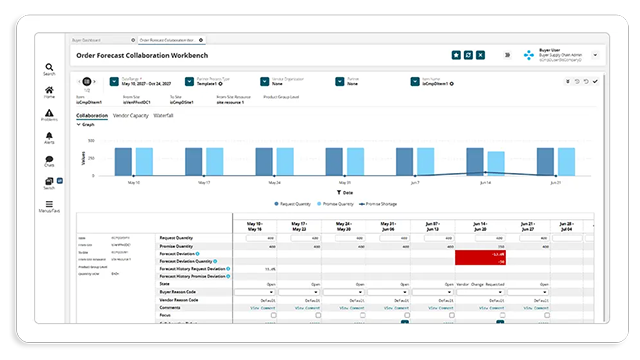This screenshot has height=360, width=640.
Task: Open the Problems warning icon
Action: point(49,113)
